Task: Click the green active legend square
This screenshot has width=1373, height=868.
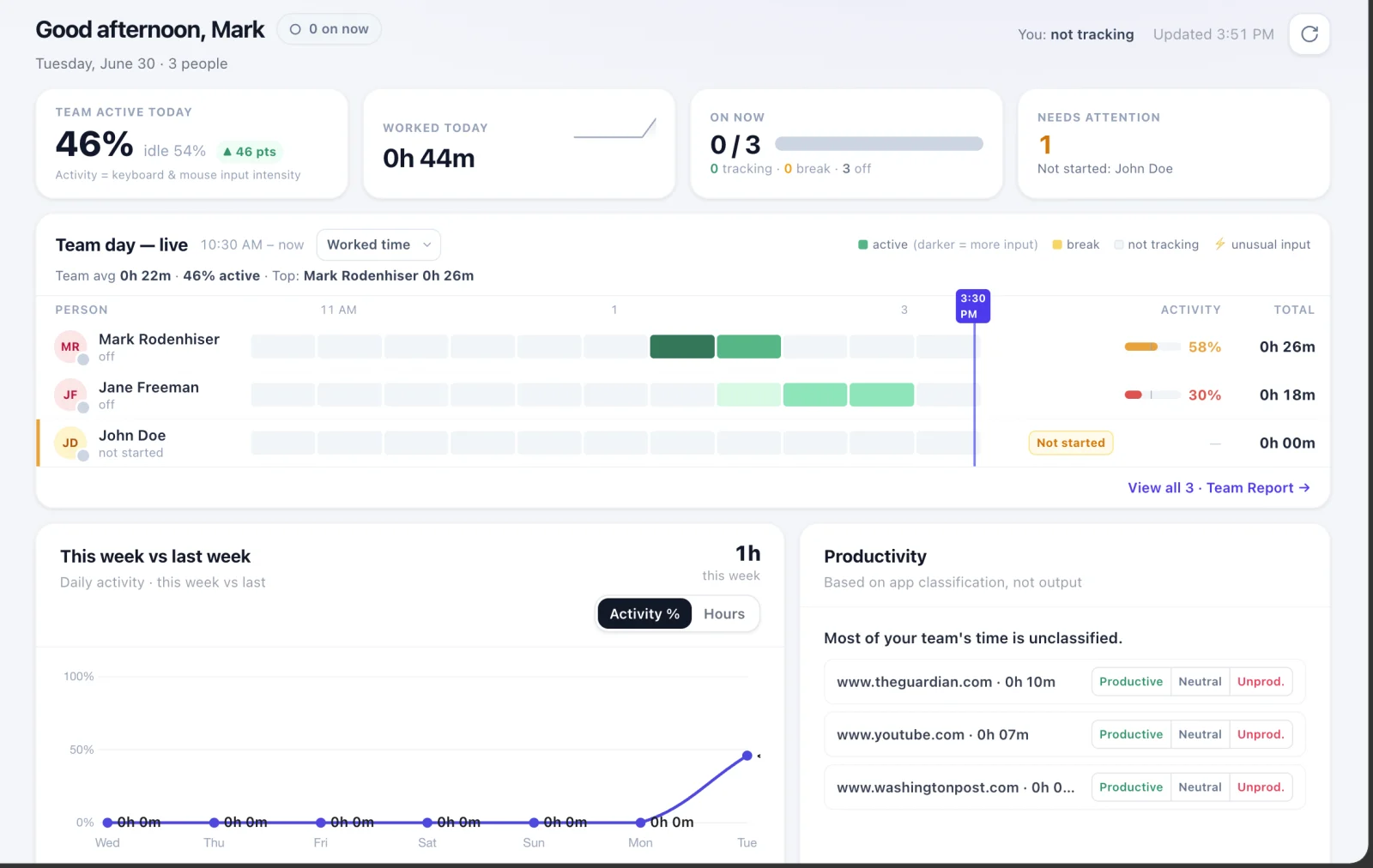Action: pos(862,244)
